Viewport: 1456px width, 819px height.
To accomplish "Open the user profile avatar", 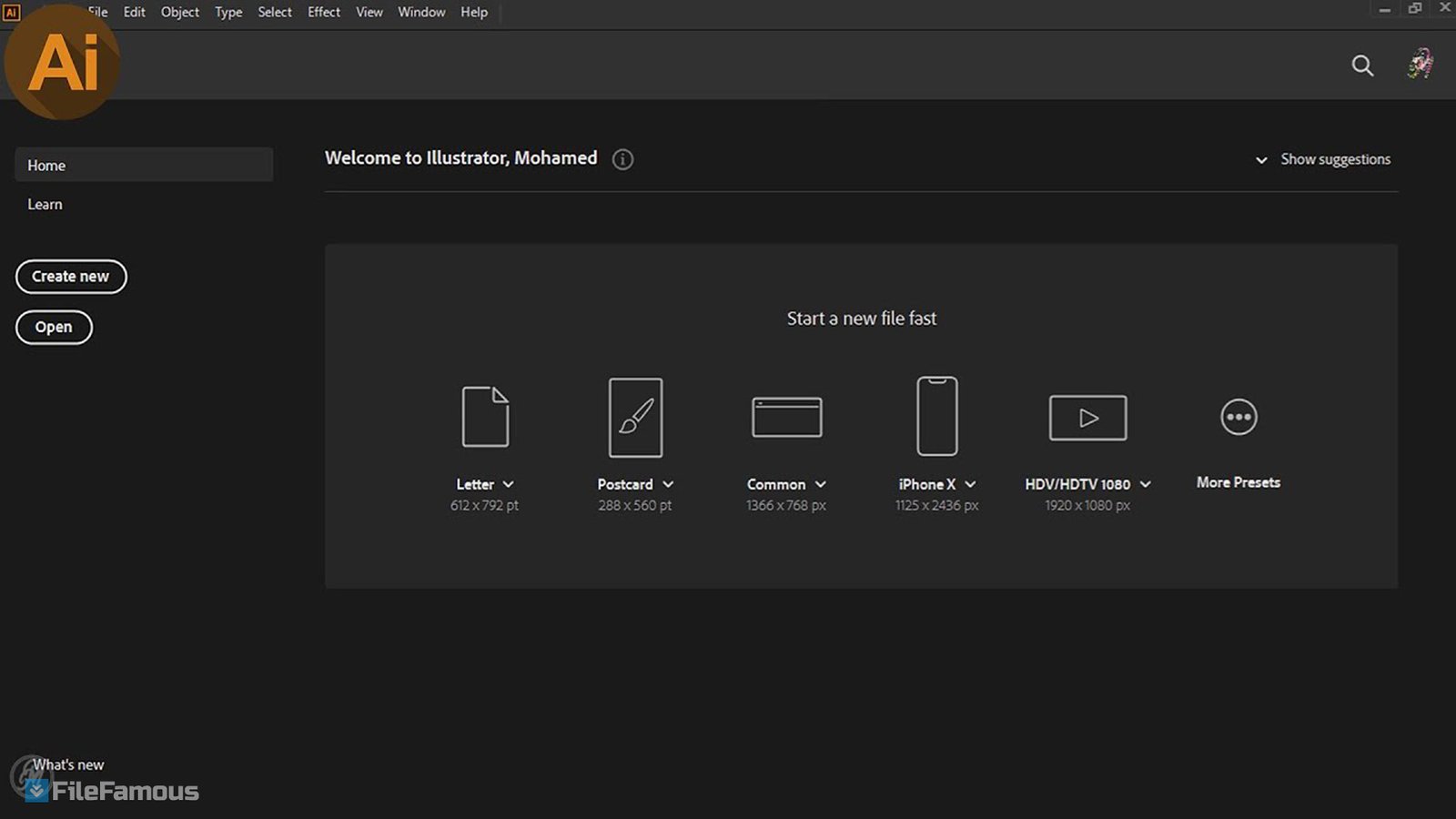I will point(1421,65).
